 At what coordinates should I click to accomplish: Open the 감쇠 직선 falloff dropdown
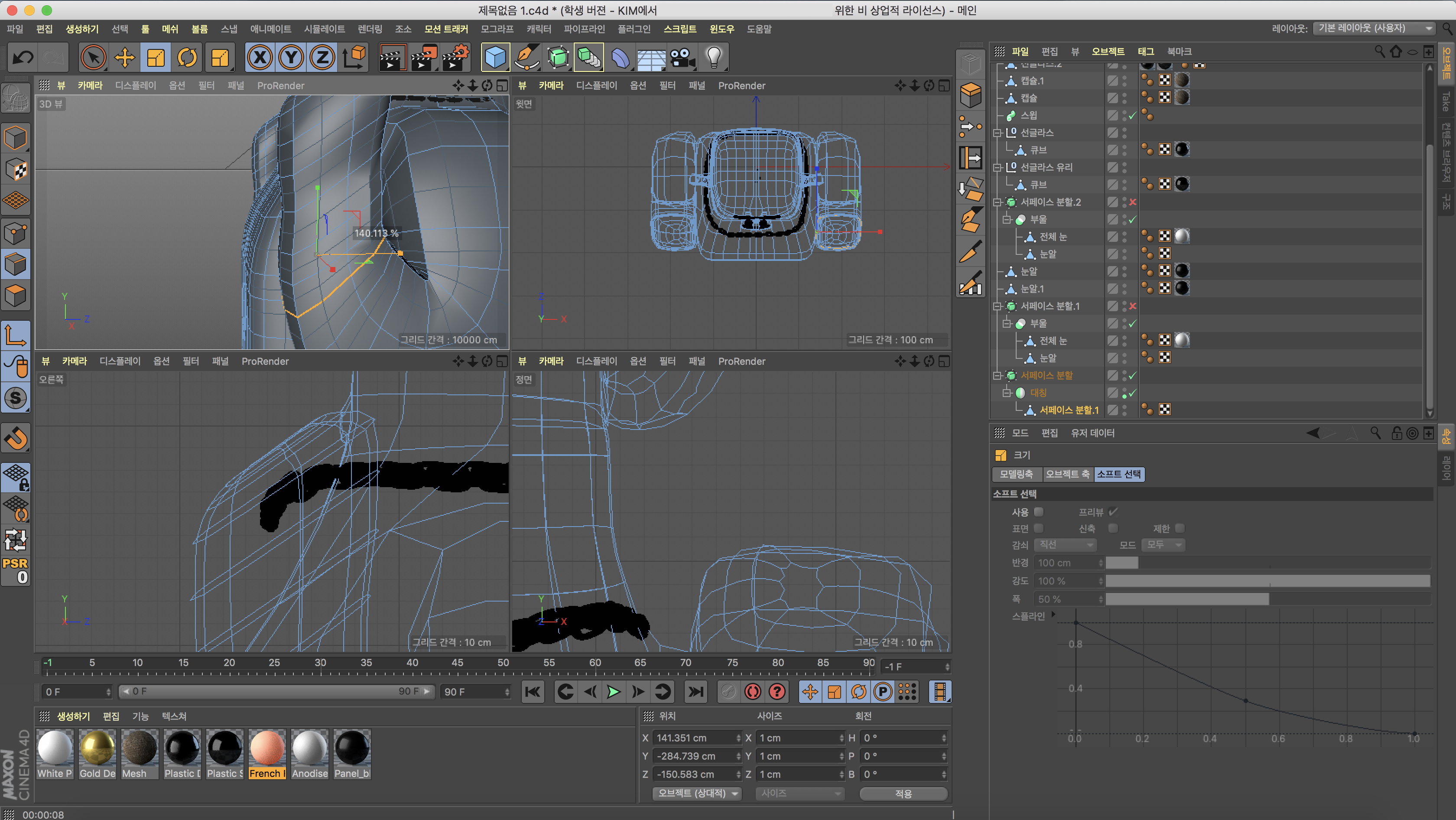(x=1066, y=545)
